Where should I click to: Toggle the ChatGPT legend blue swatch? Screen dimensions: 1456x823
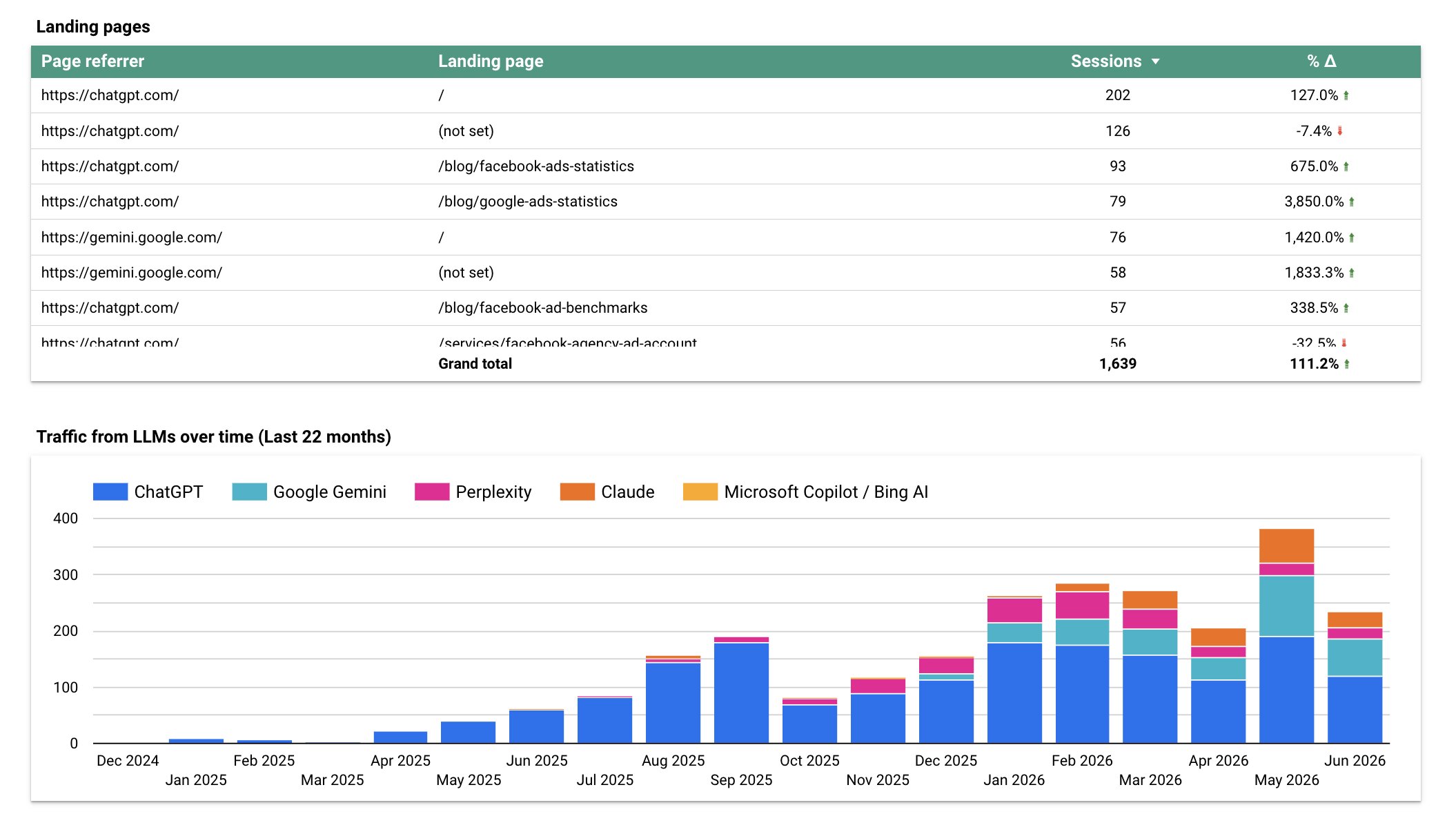coord(110,492)
